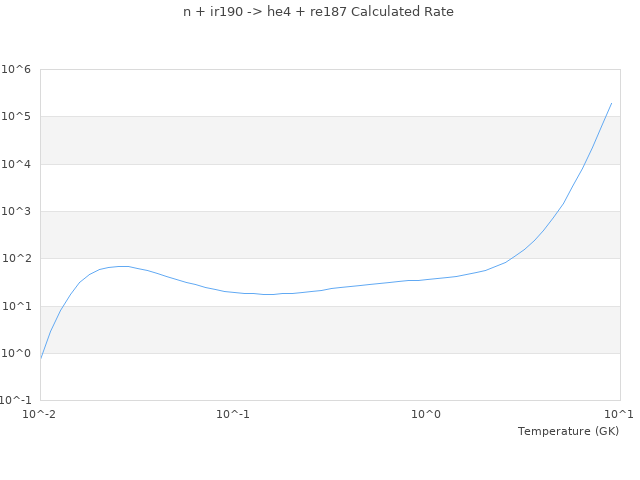
Task: Click the curve's lowest dip in the middle
Action: point(266,294)
